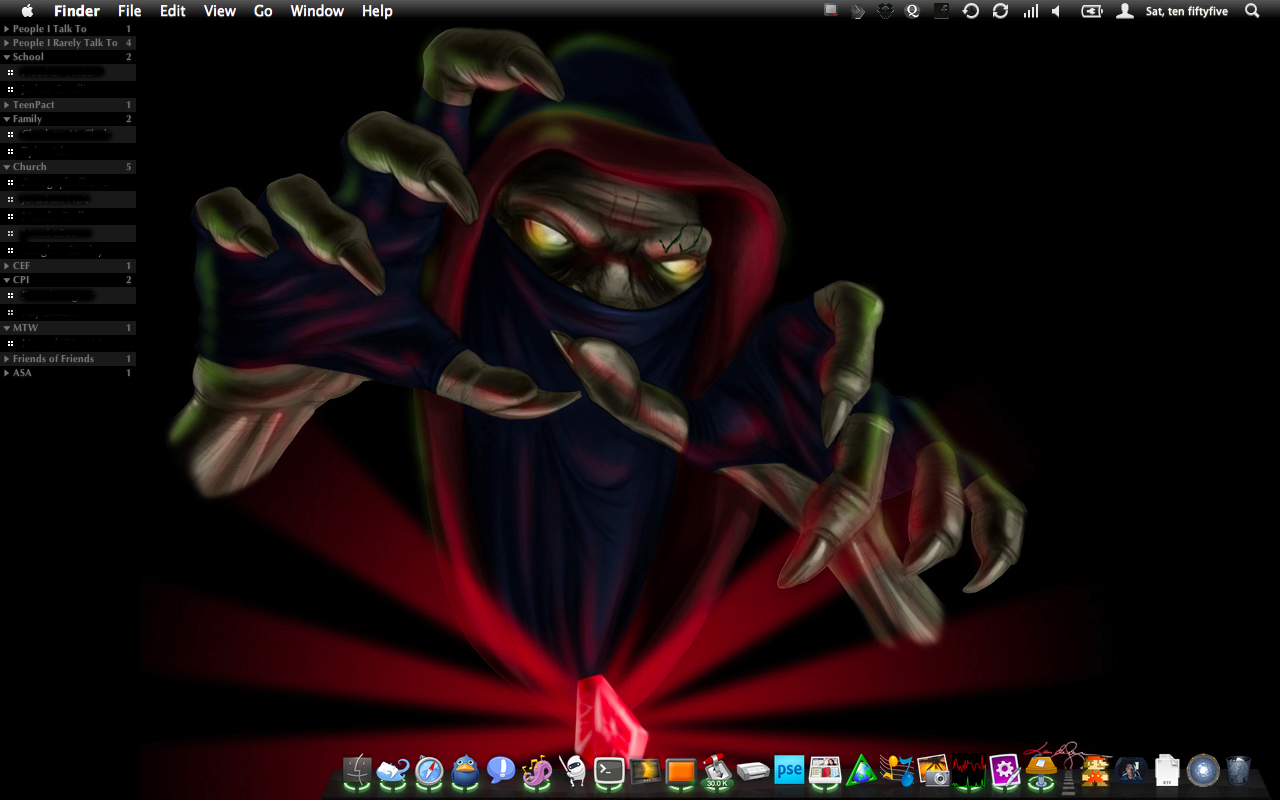Launch Safari compass icon in dock
Screen dimensions: 1280x800
coord(429,771)
